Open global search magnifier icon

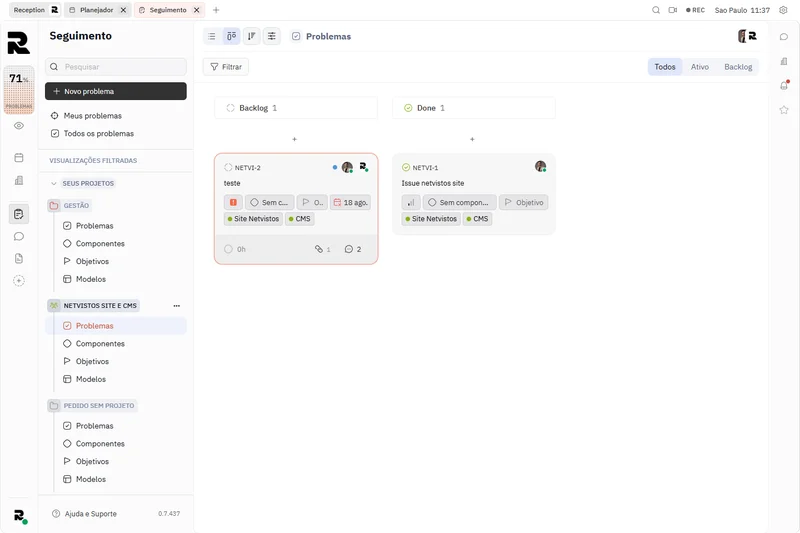pyautogui.click(x=656, y=10)
